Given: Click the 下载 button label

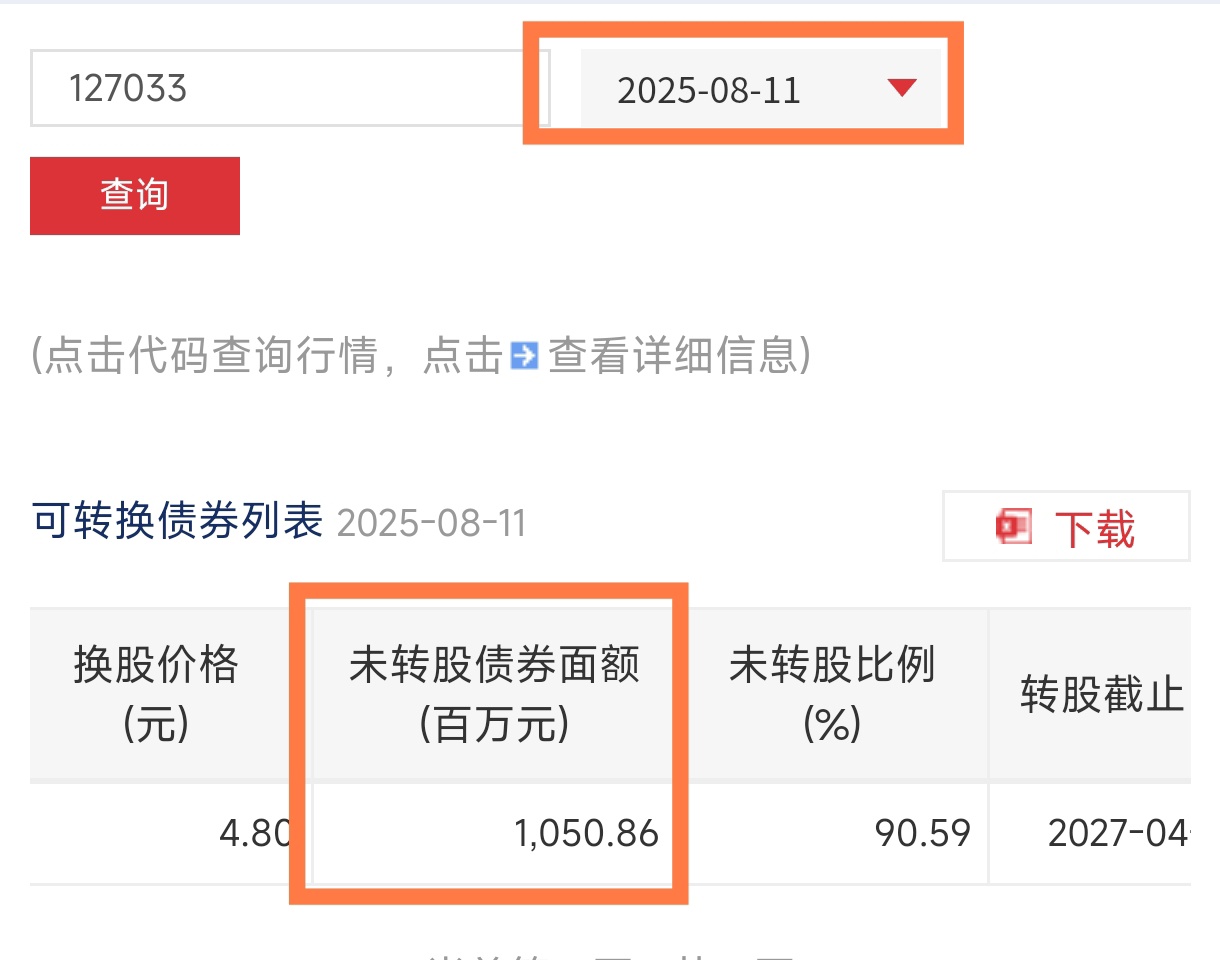Looking at the screenshot, I should click(1095, 527).
